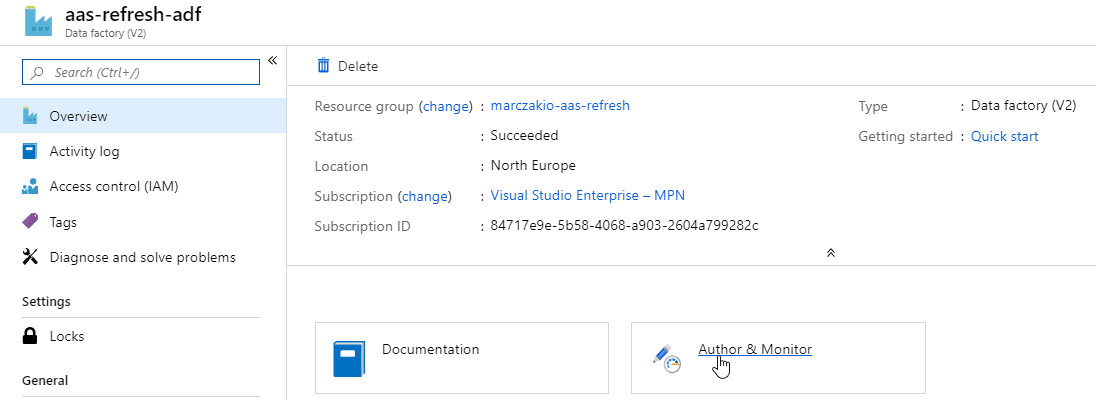Click the Data factory icon beside aas-refresh-adf
1096x400 pixels.
pos(38,22)
